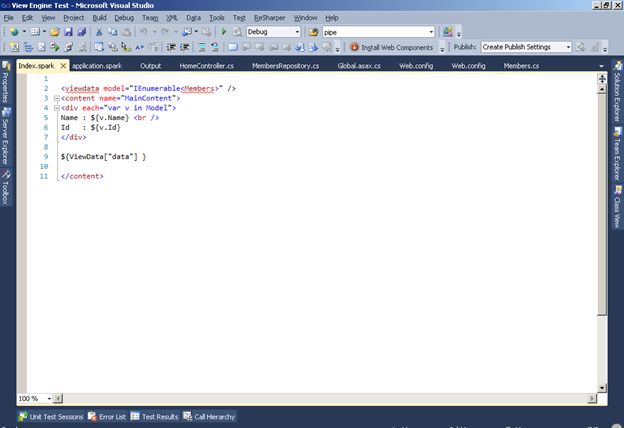
Task: Click the Paste icon in toolbar
Action: point(126,32)
